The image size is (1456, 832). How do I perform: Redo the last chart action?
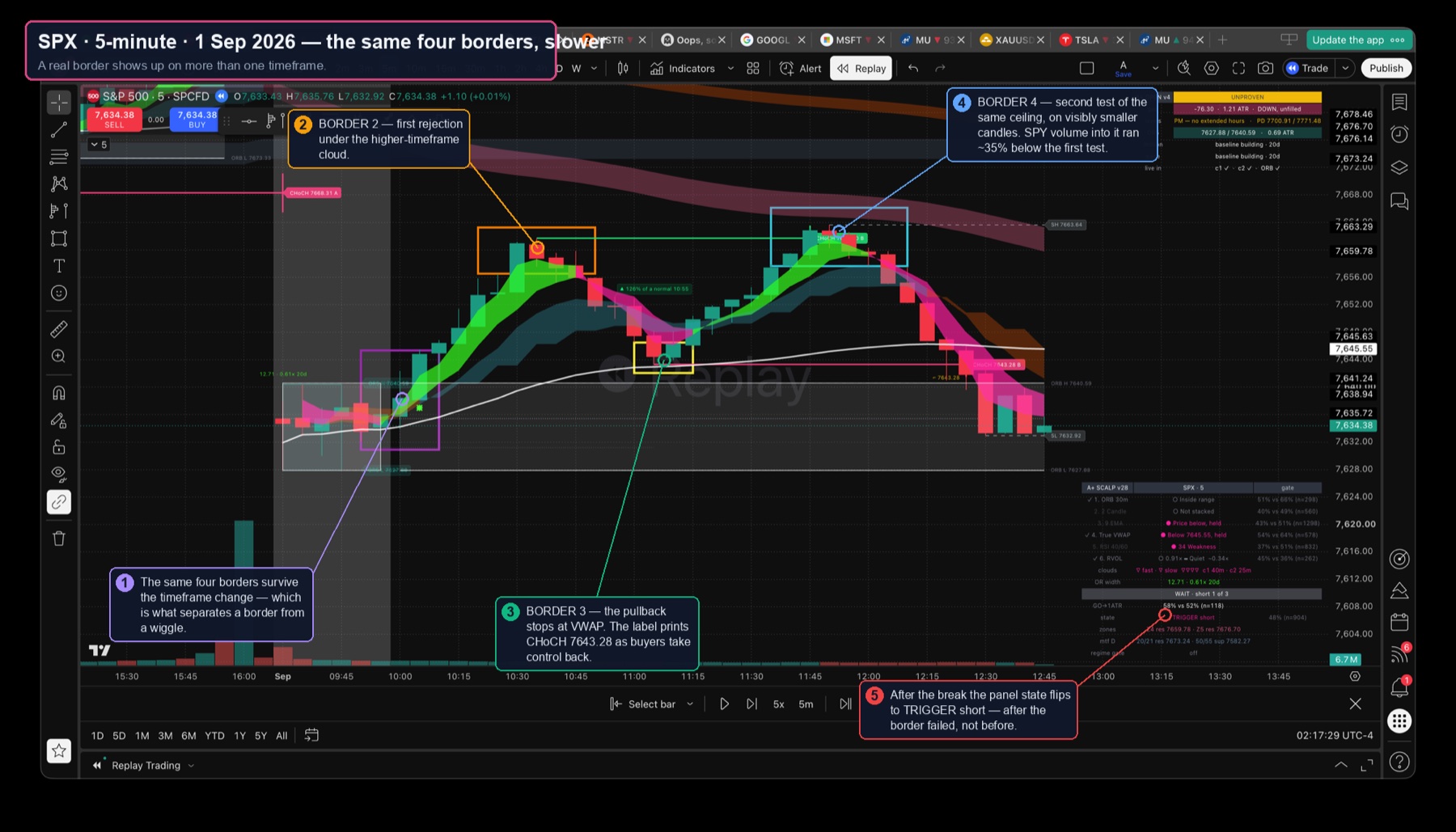[940, 69]
